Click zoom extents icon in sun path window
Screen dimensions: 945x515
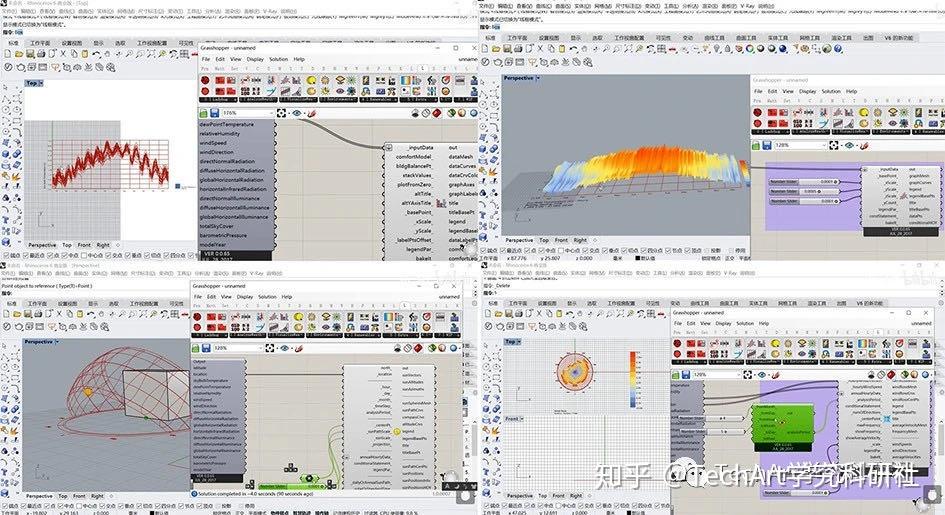(x=269, y=348)
